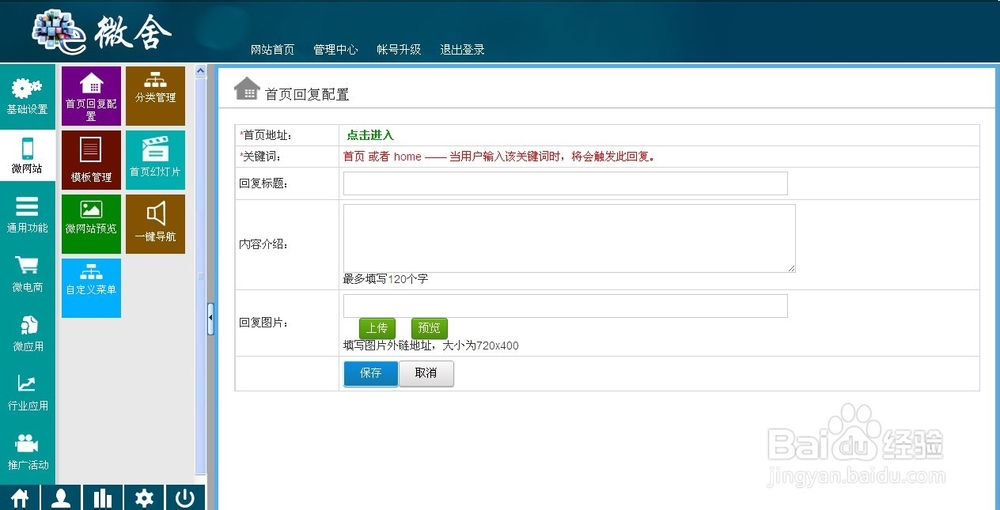Click the bar chart icon in bottom bar
Viewport: 1000px width, 510px height.
(x=103, y=498)
